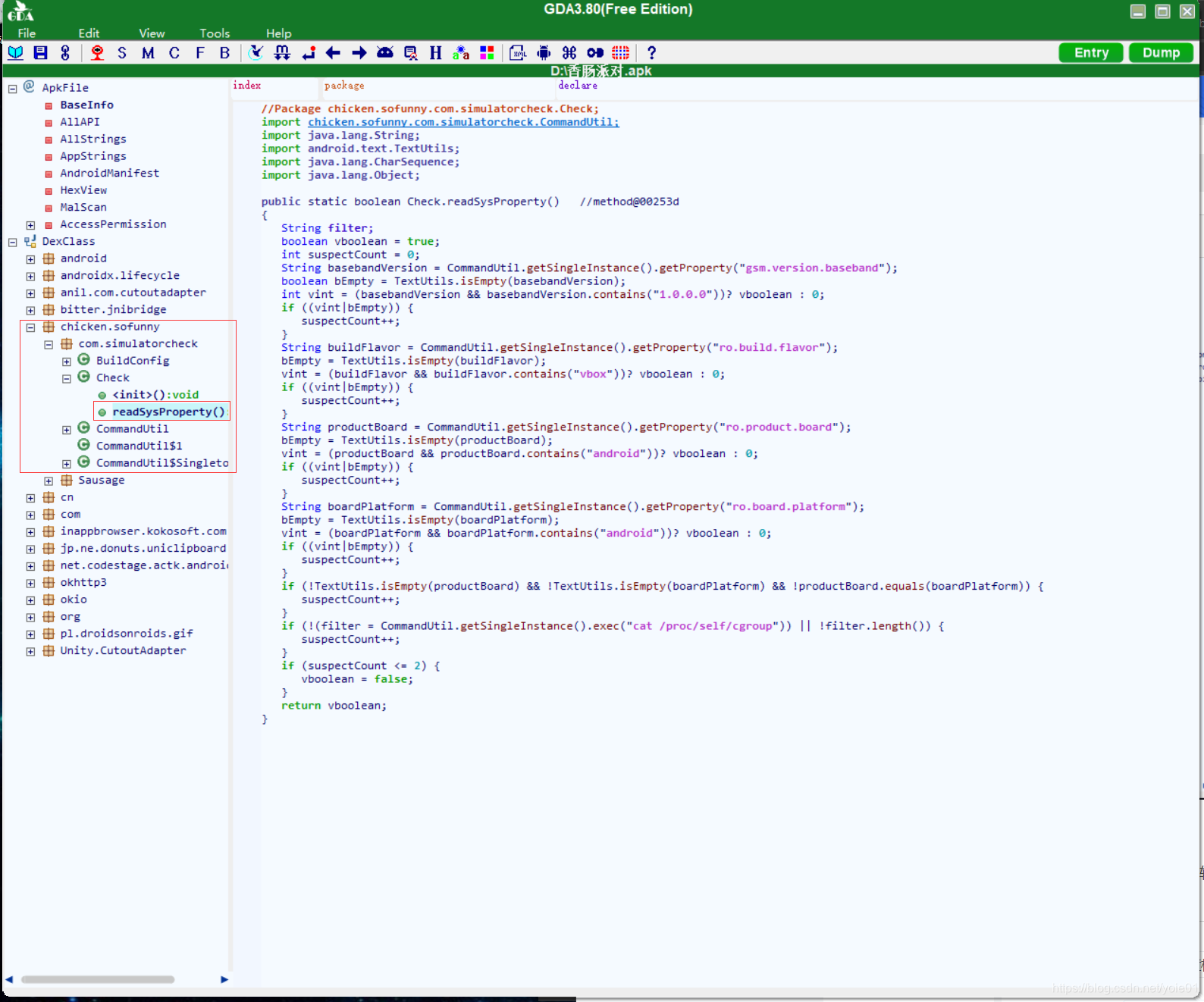Open the View menu
Viewport: 1204px width, 1002px height.
point(152,33)
